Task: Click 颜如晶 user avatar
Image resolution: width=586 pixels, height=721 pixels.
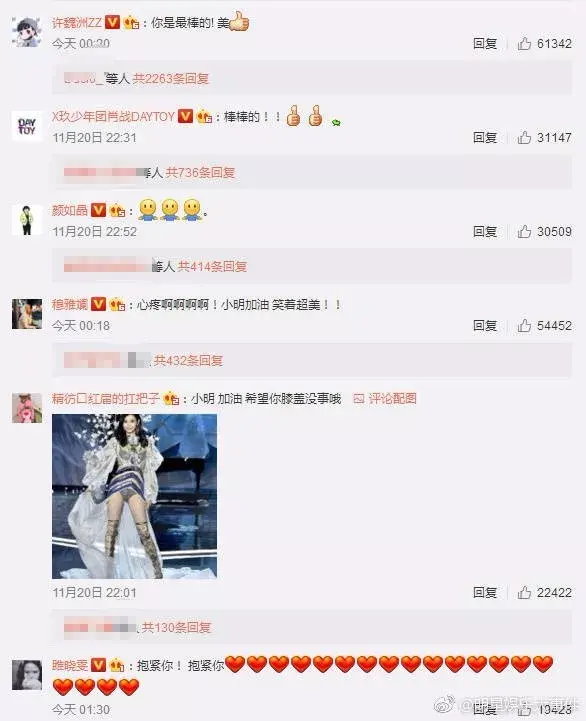Action: (x=27, y=220)
